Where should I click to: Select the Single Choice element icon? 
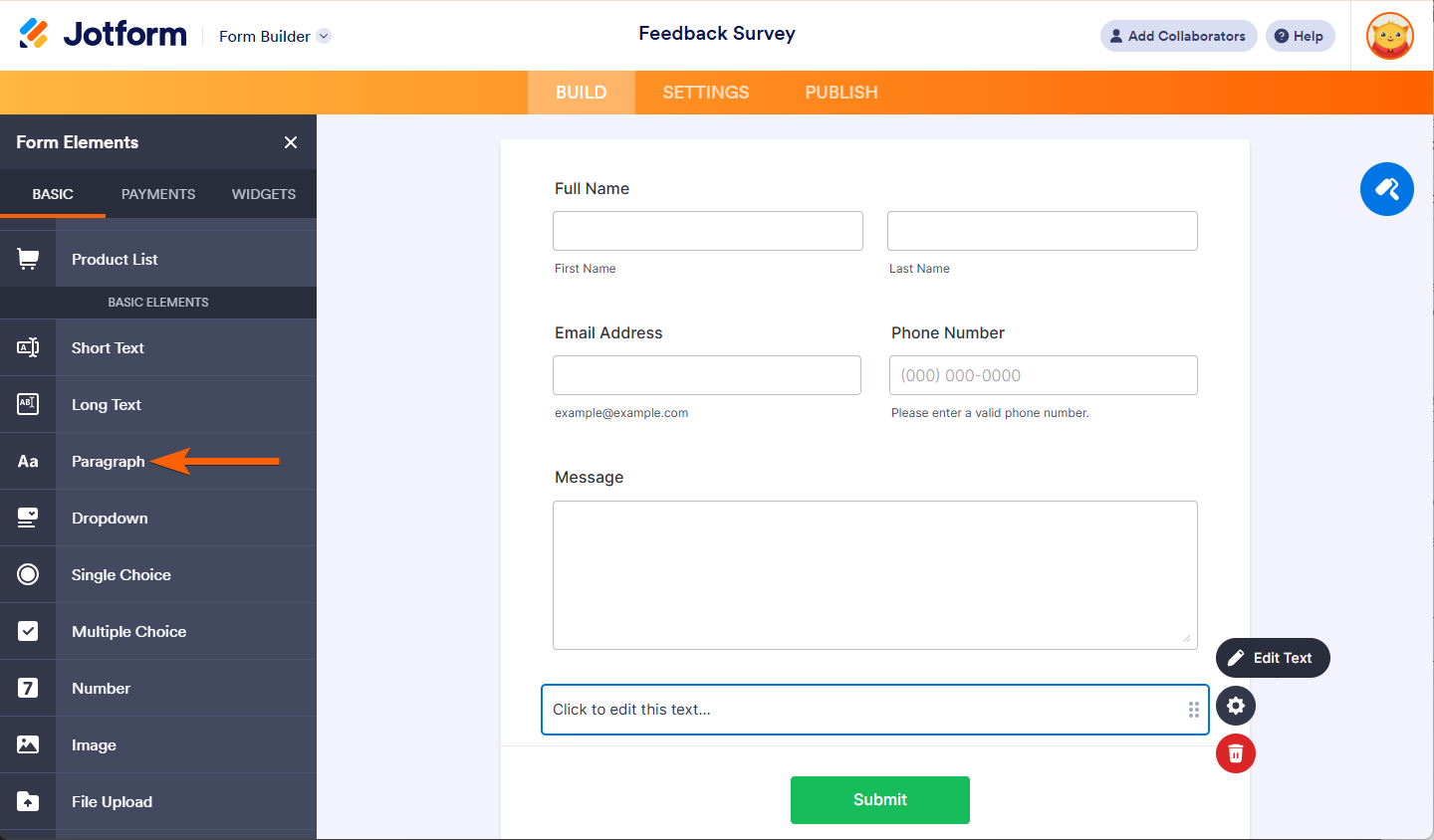tap(28, 574)
